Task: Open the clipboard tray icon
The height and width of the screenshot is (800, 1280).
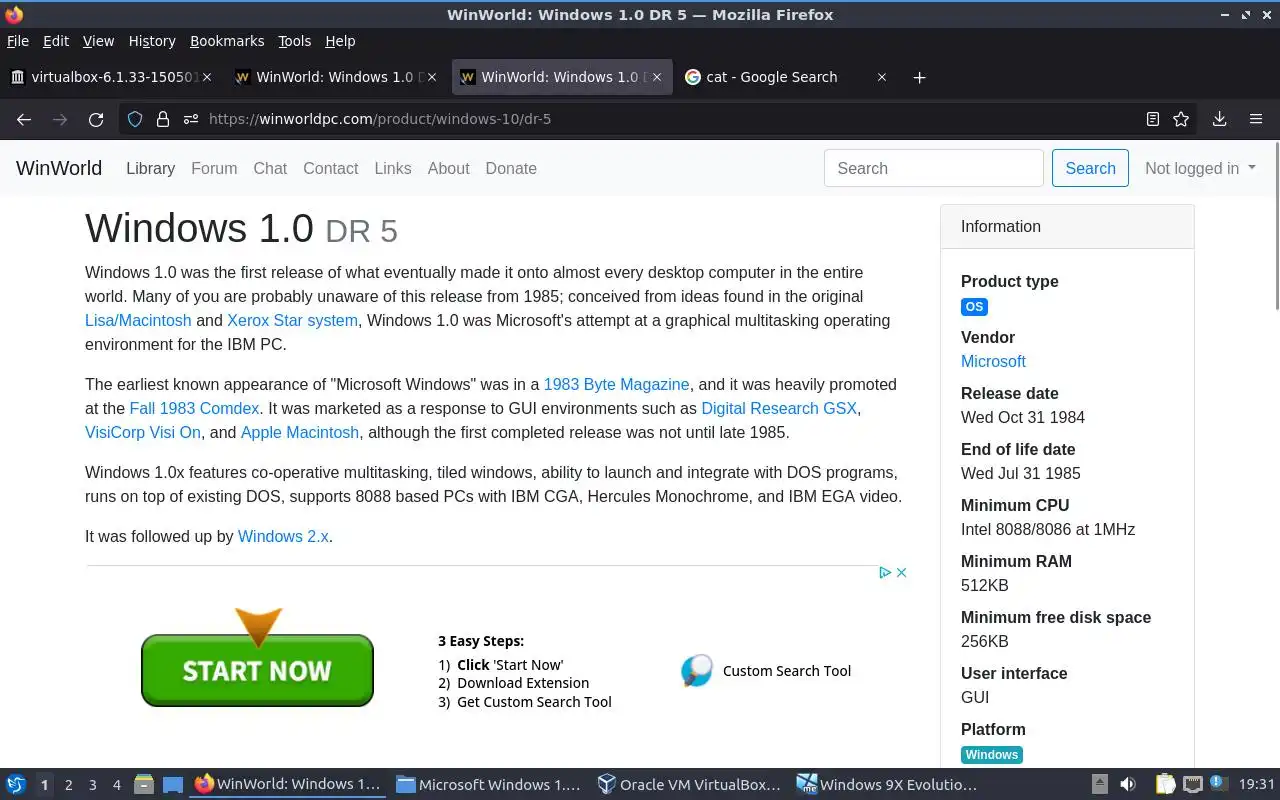Action: click(x=1165, y=785)
